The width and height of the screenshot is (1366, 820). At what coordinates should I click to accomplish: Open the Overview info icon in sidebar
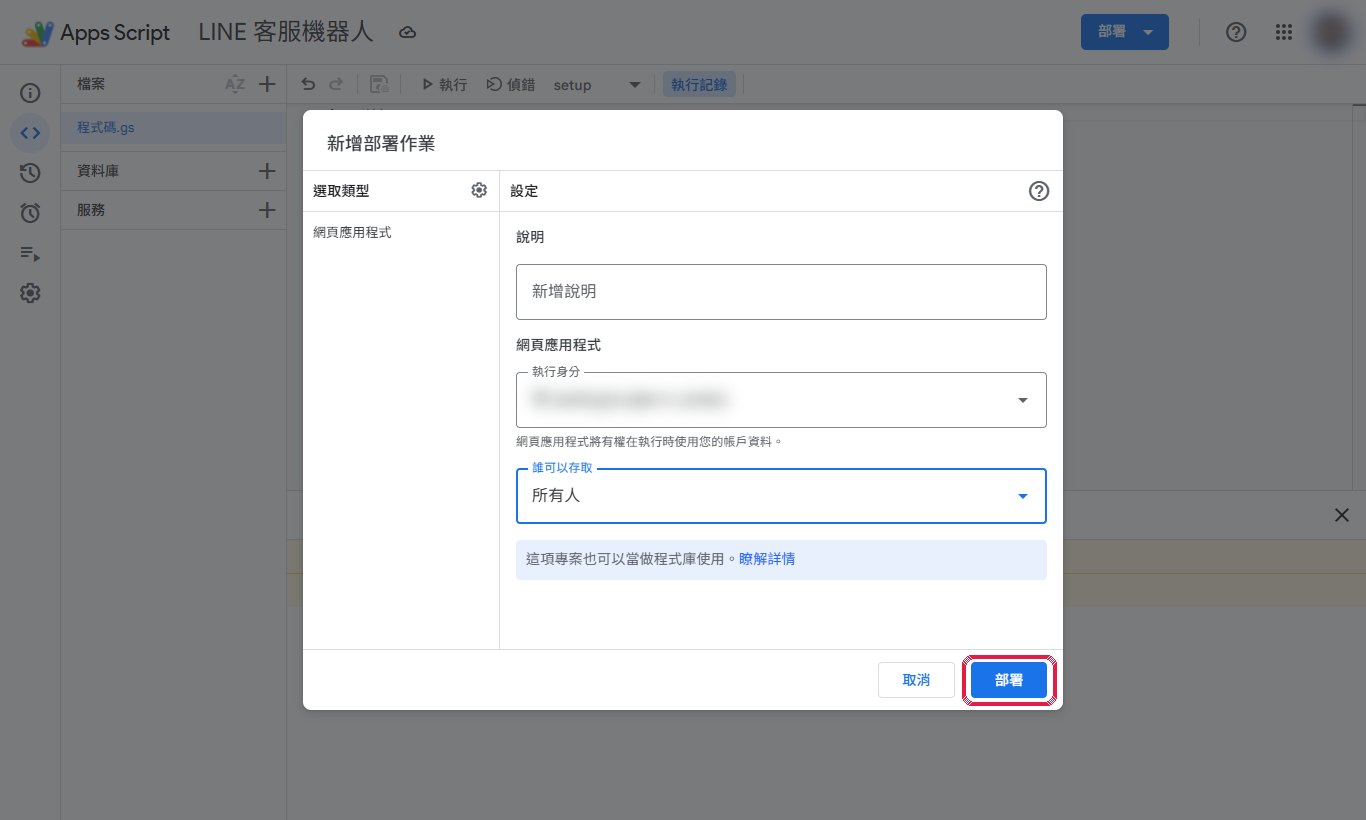(x=30, y=93)
